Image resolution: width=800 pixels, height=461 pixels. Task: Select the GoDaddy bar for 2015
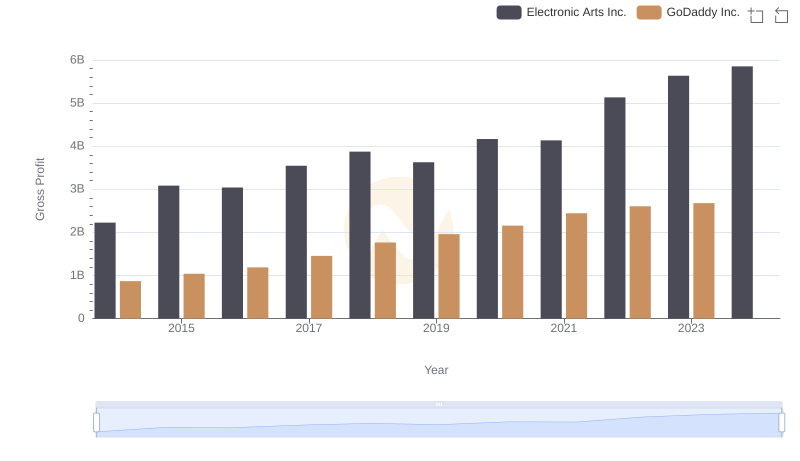[x=194, y=296]
